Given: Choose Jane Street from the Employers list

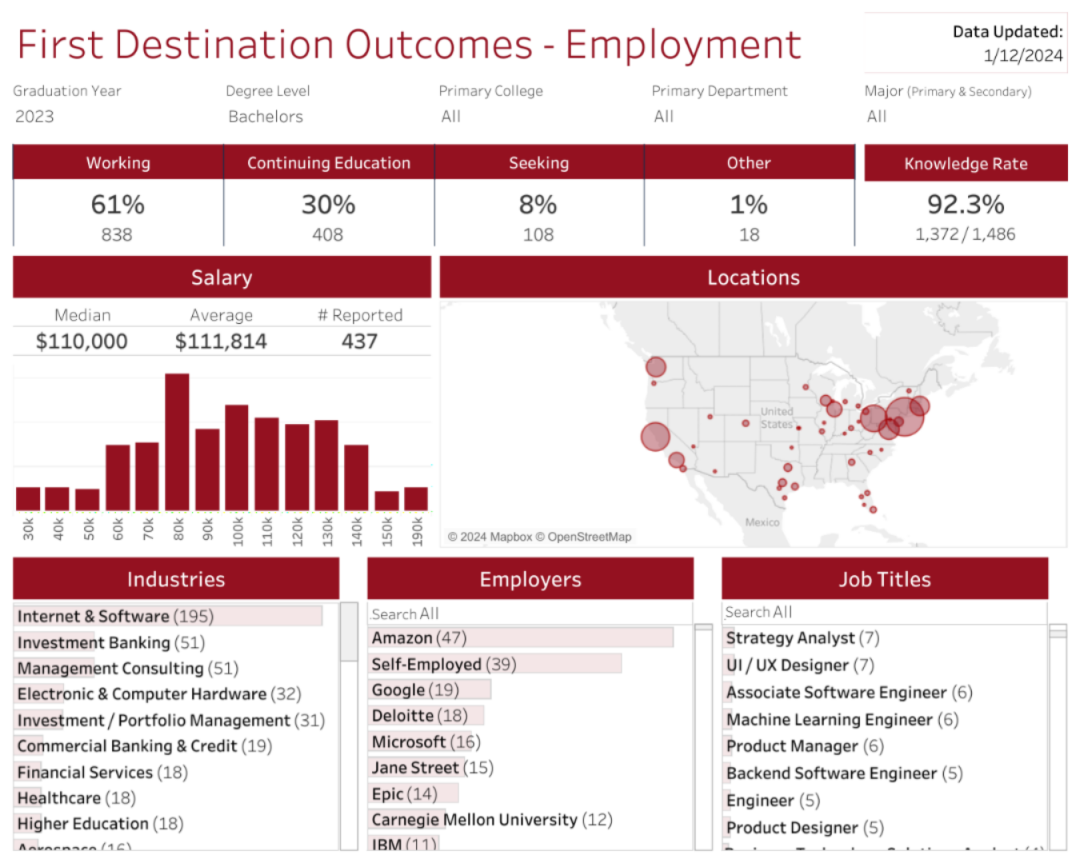Looking at the screenshot, I should click(432, 768).
